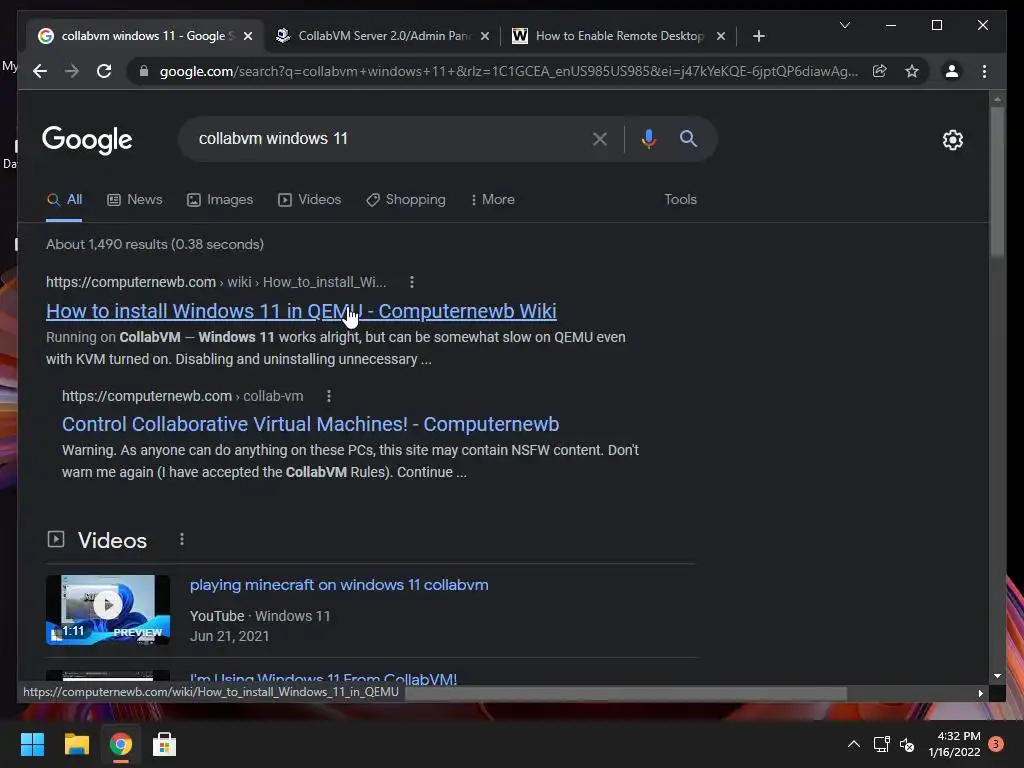
Task: Open Control Collaborative Virtual Machines link
Action: click(310, 424)
